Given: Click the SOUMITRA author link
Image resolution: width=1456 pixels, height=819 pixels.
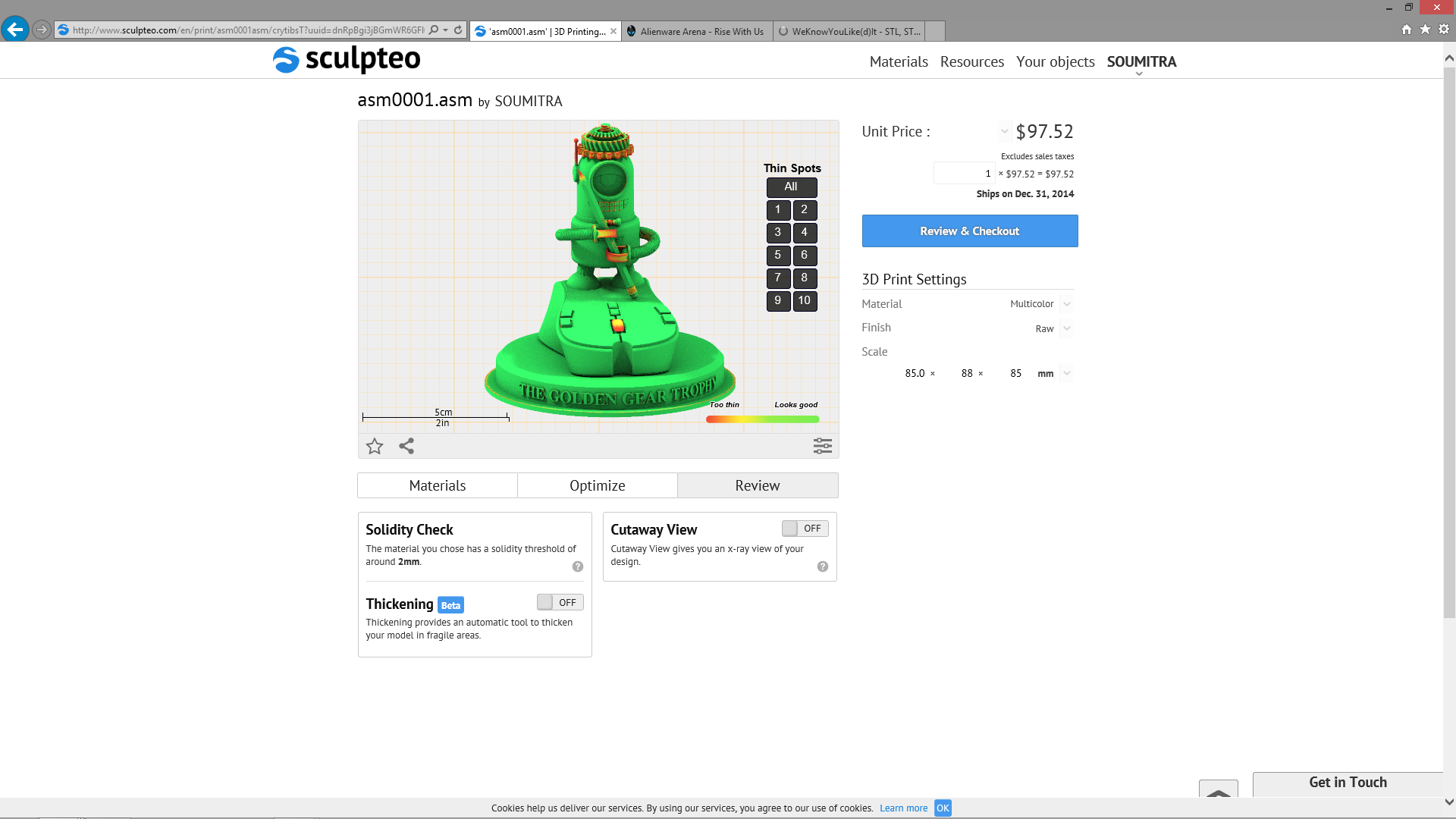Looking at the screenshot, I should tap(529, 102).
